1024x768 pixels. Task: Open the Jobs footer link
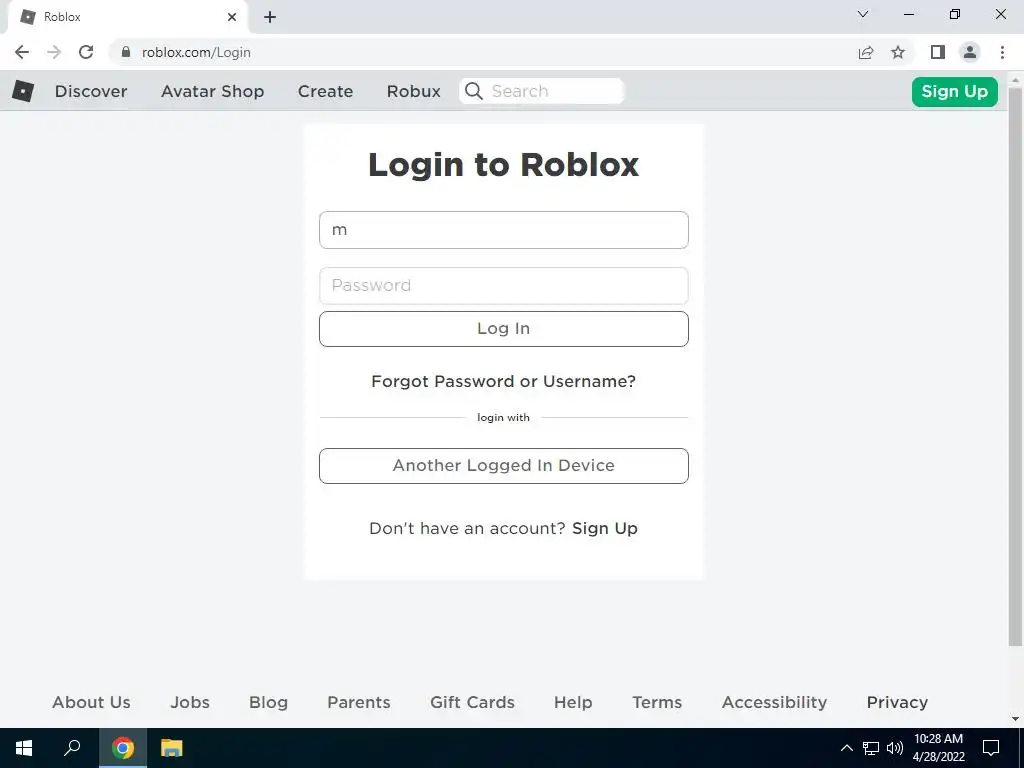190,702
